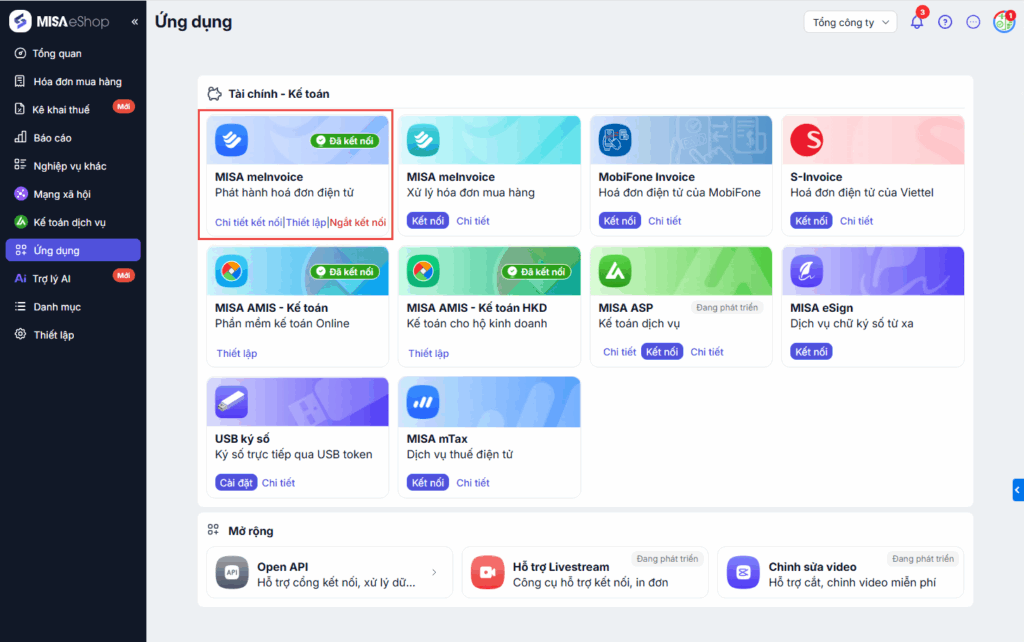The width and height of the screenshot is (1024, 642).
Task: Click Ngắt kết nối for MISA meInvoice
Action: [x=358, y=223]
